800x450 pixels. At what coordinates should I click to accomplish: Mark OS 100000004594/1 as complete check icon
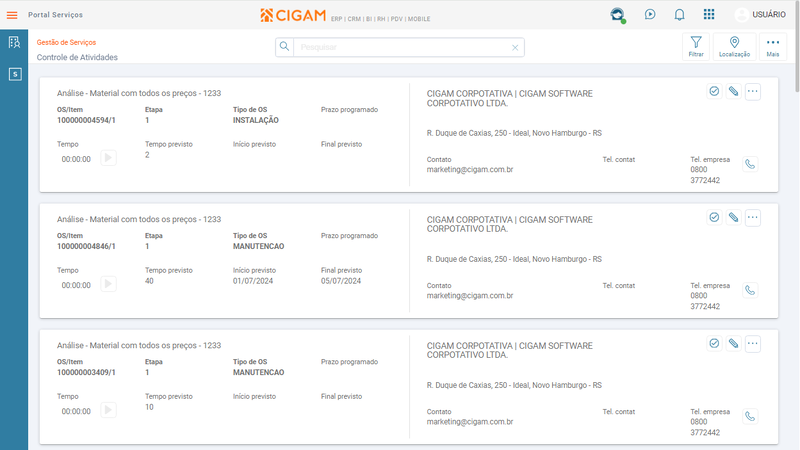coord(714,91)
